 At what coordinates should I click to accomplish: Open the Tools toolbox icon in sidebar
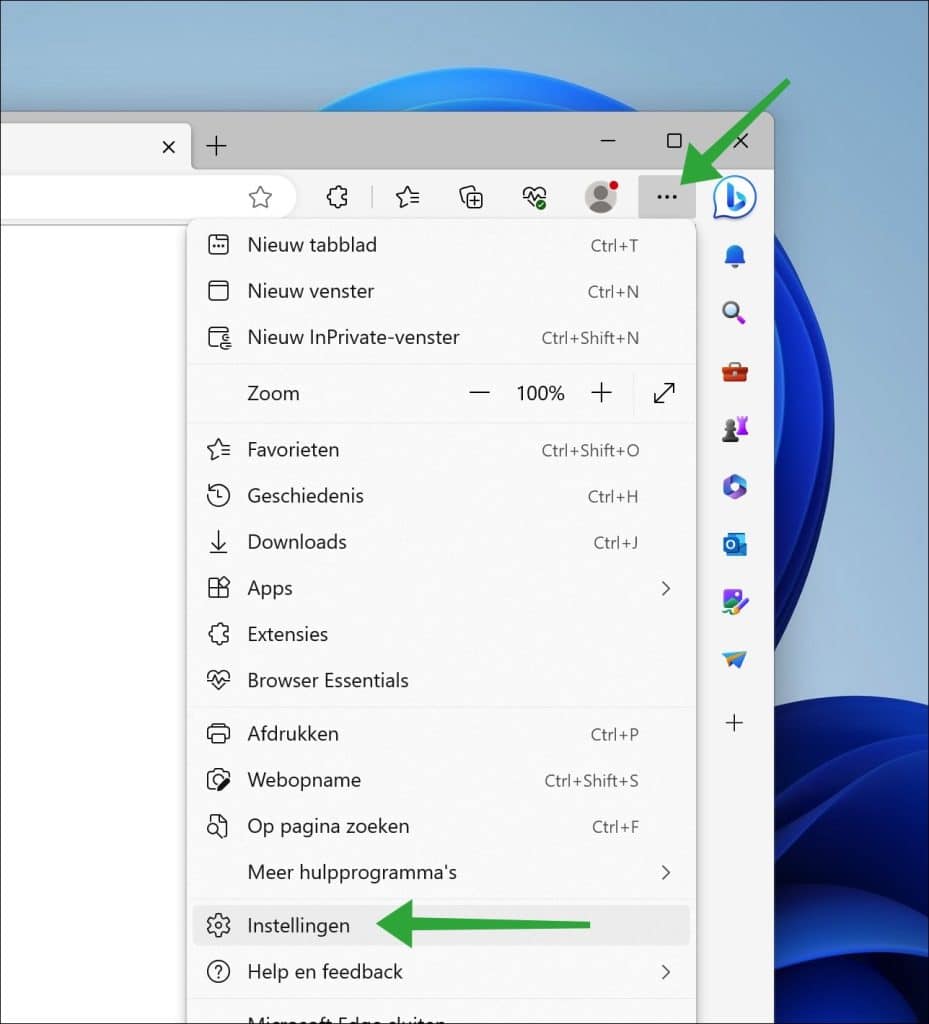(x=734, y=372)
